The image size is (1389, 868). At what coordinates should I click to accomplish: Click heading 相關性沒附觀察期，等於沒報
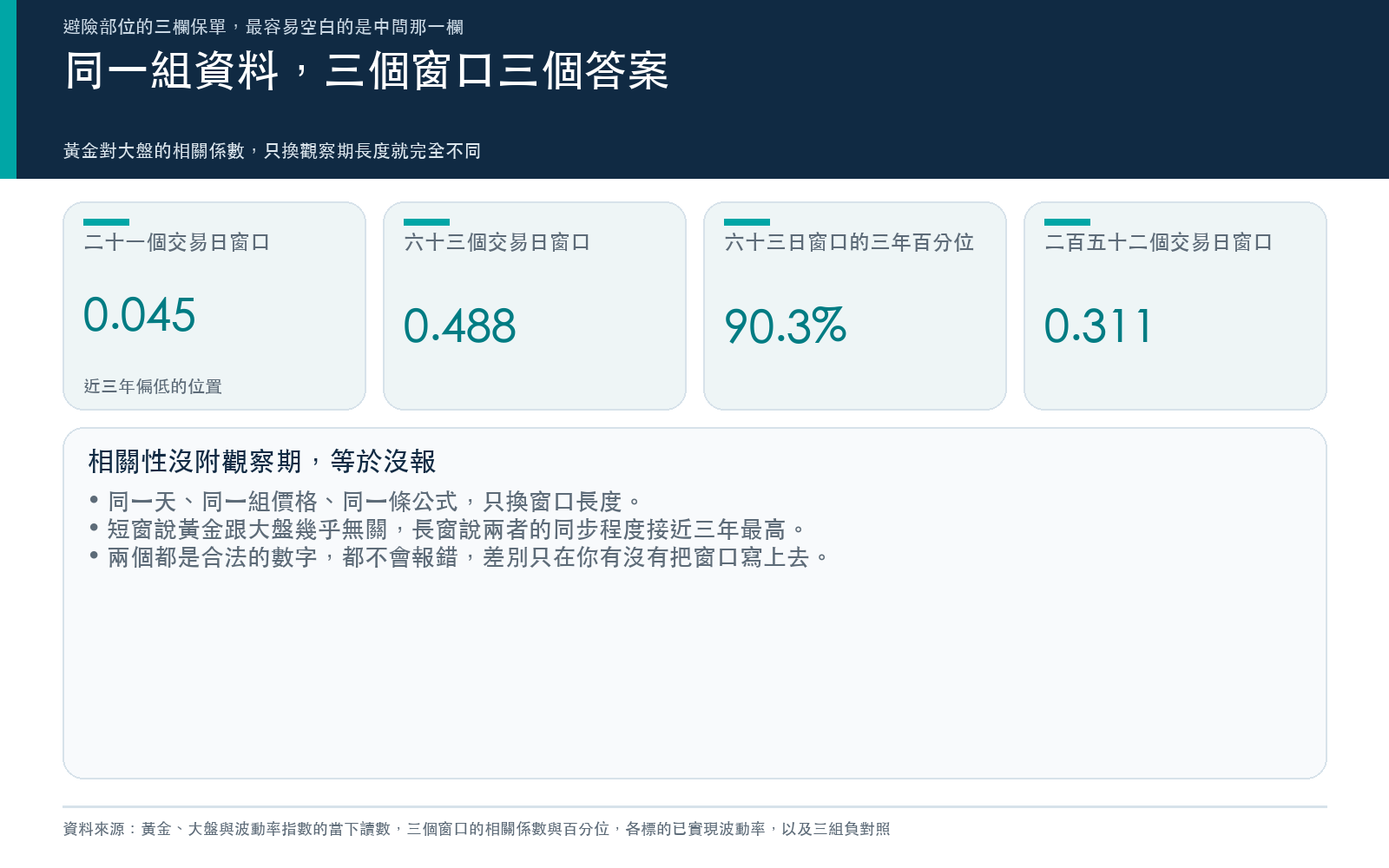coord(262,462)
